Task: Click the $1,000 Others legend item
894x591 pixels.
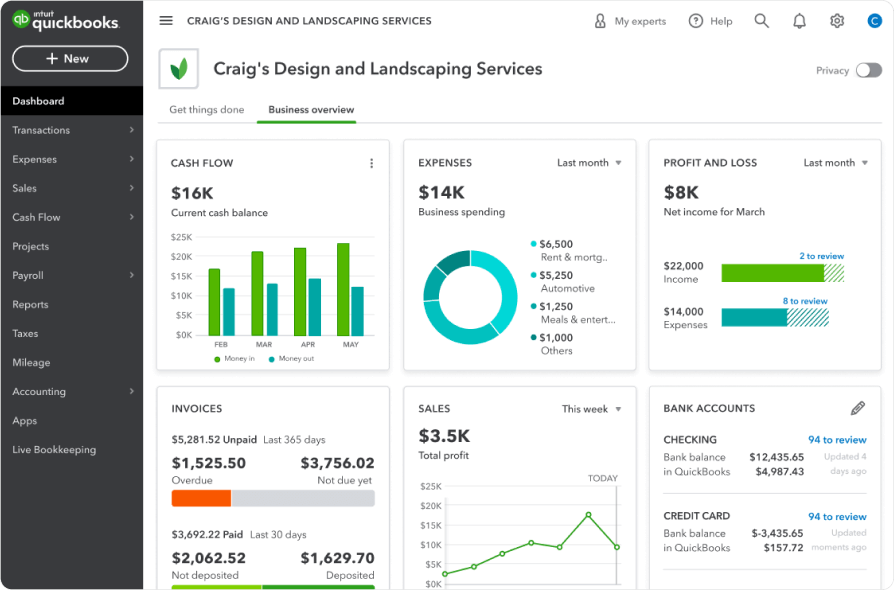Action: [551, 344]
